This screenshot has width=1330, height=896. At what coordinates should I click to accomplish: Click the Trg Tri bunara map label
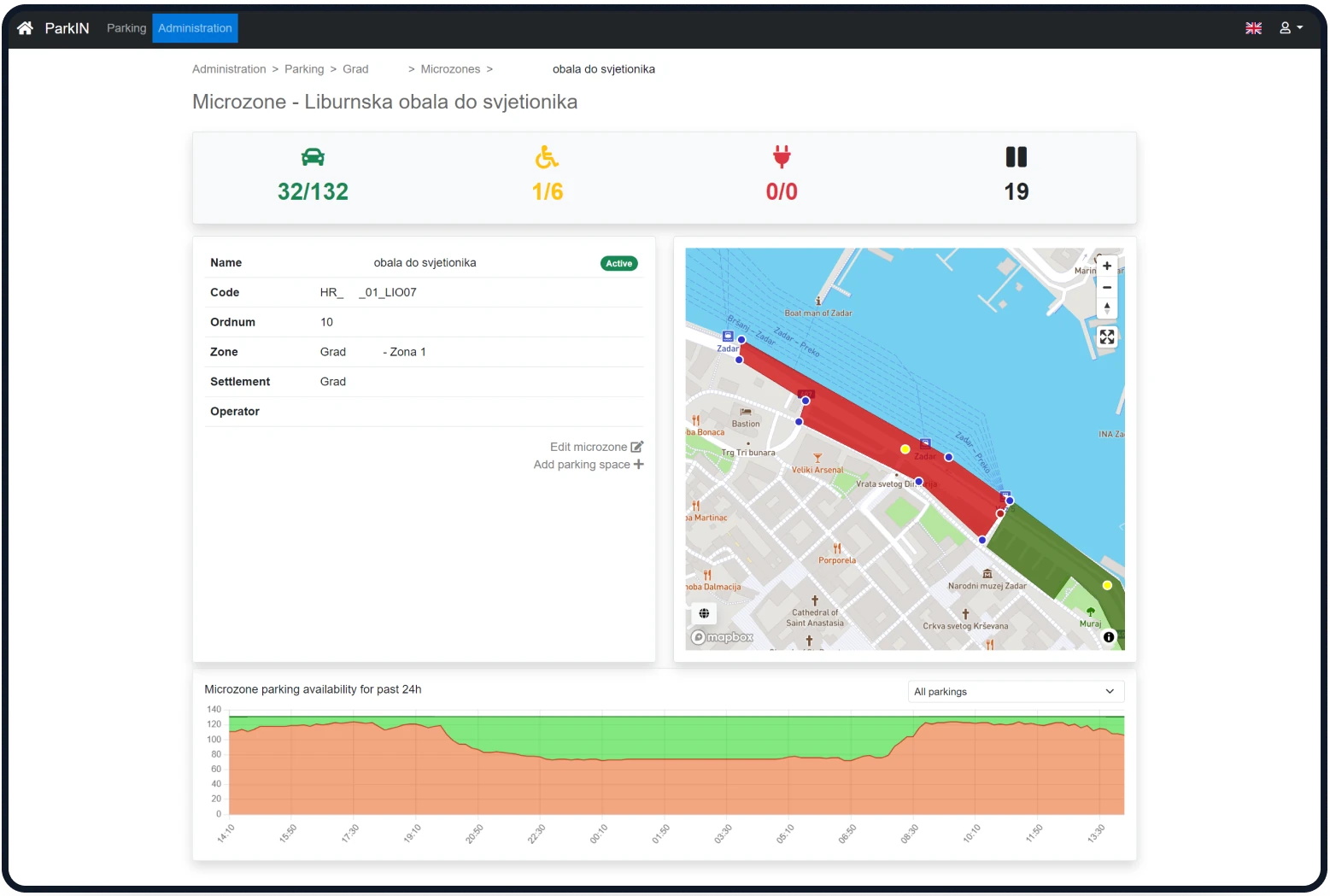pyautogui.click(x=748, y=453)
